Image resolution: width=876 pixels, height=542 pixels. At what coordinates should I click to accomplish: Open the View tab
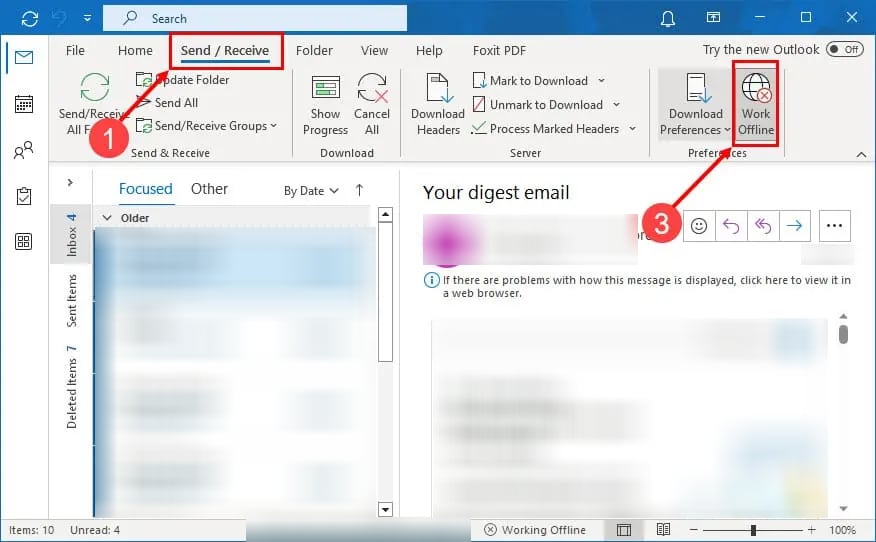[374, 51]
